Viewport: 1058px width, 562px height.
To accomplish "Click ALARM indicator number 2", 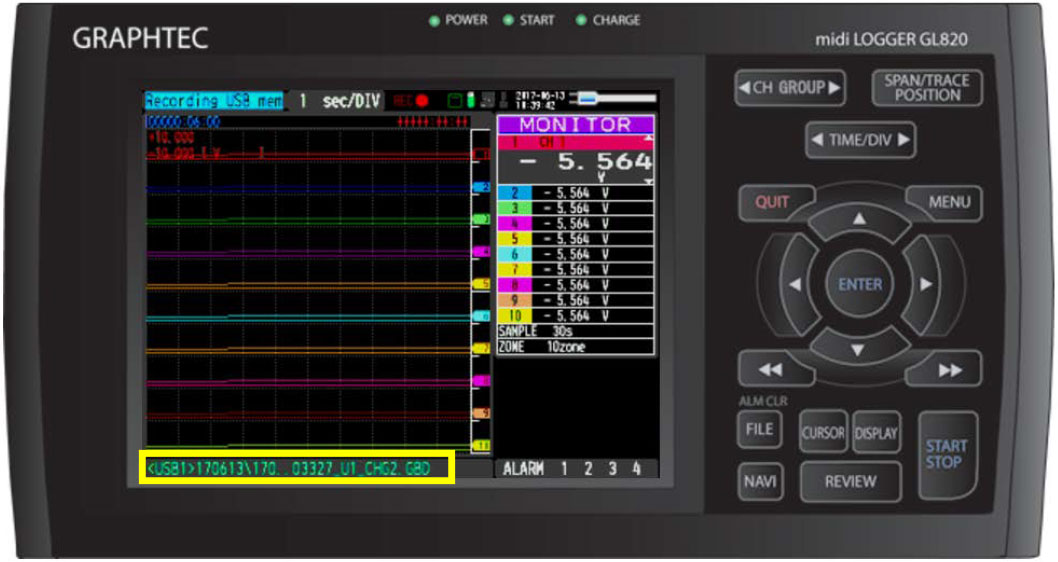I will coord(588,469).
